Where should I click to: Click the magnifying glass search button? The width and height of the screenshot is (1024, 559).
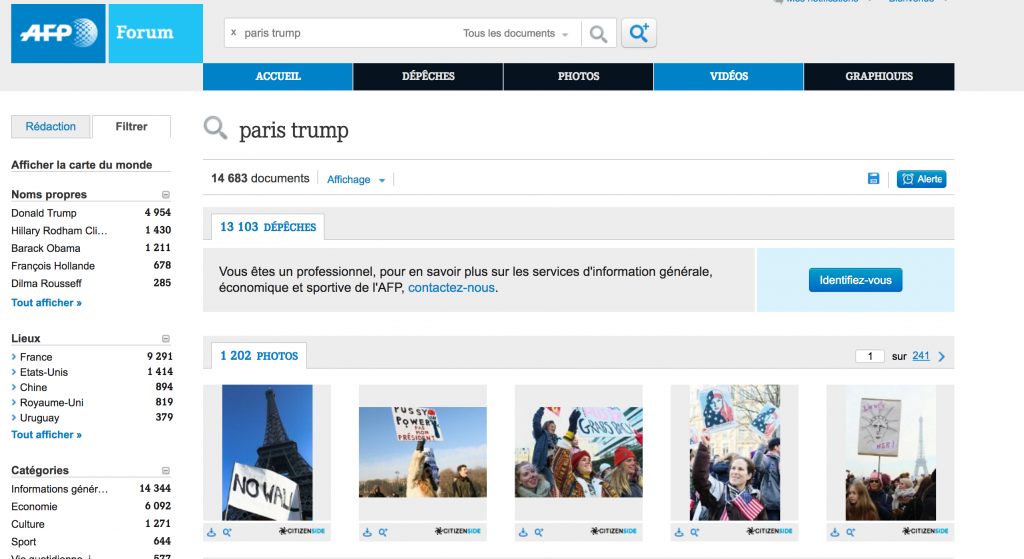click(598, 34)
